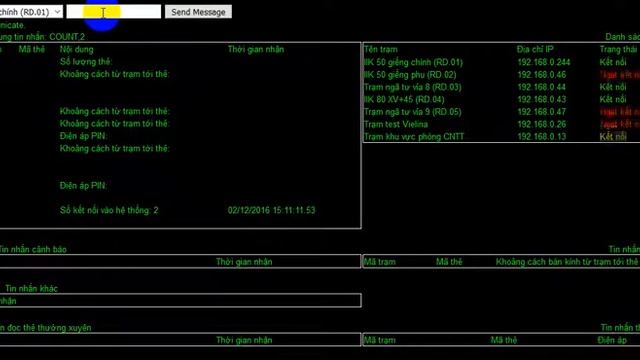Click IP address 192.168.0.13
This screenshot has height=360, width=640.
point(542,136)
